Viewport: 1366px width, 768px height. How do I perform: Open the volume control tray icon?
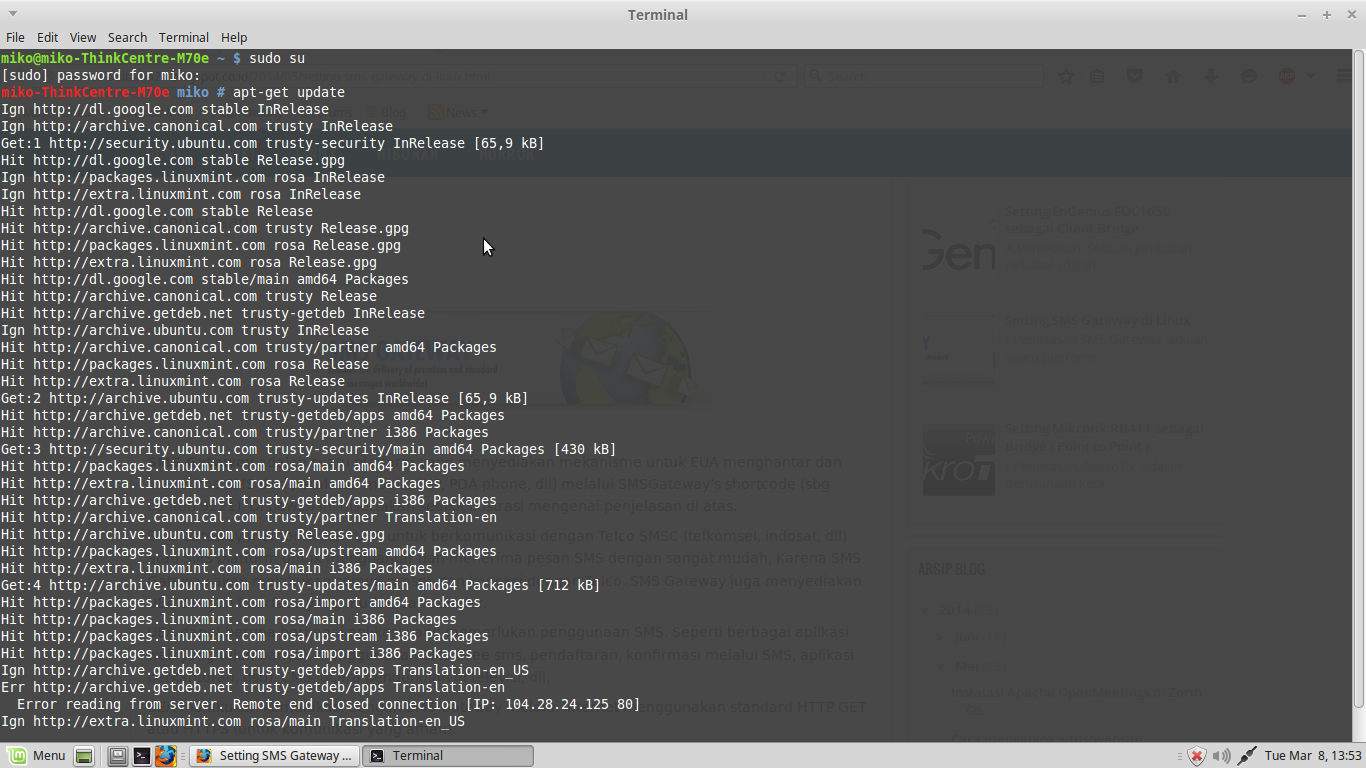(1222, 756)
